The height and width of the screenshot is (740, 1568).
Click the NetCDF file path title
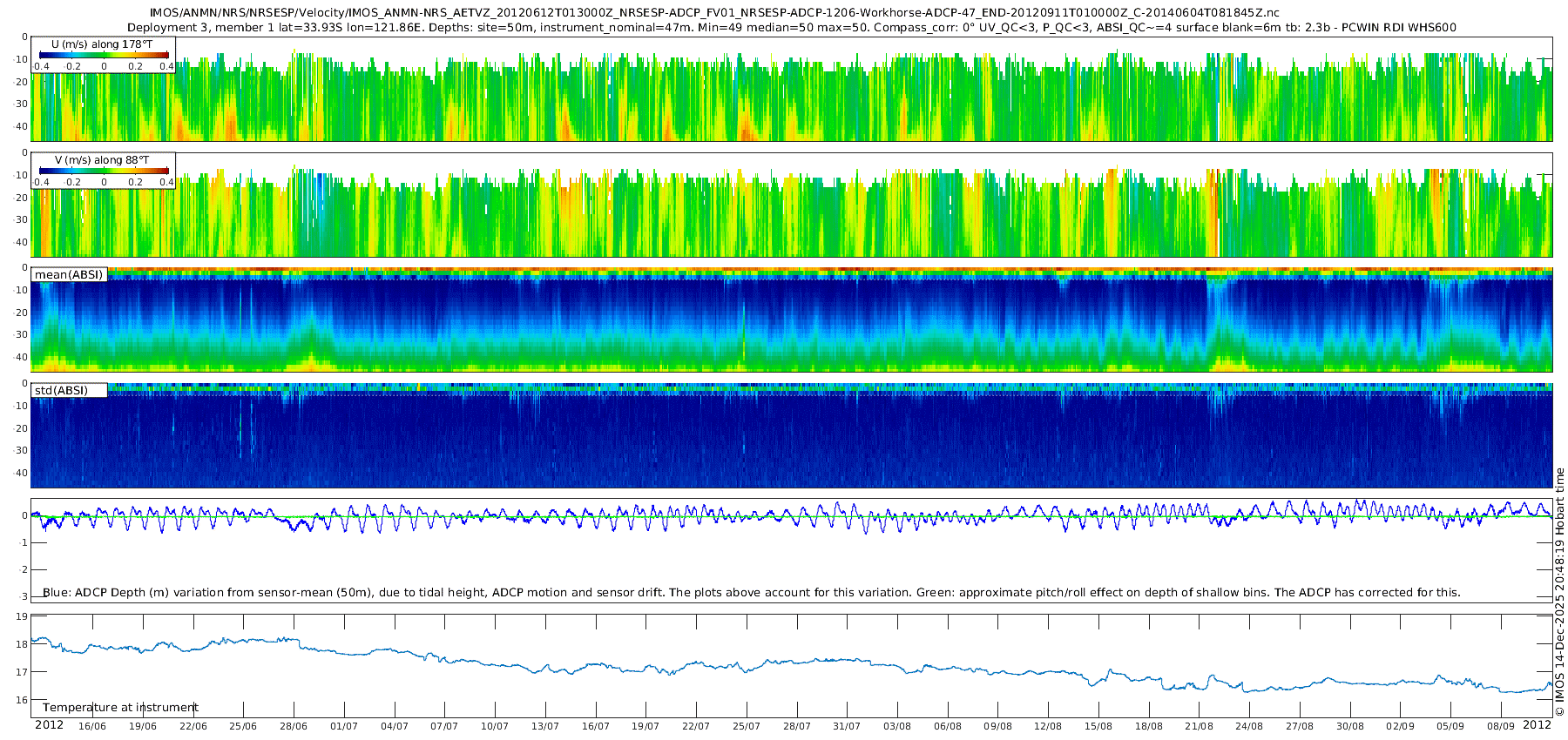pyautogui.click(x=714, y=12)
